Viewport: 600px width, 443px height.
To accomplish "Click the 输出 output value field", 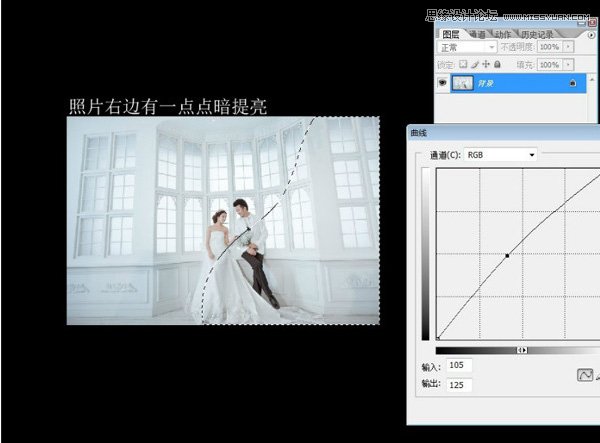I will coord(459,385).
